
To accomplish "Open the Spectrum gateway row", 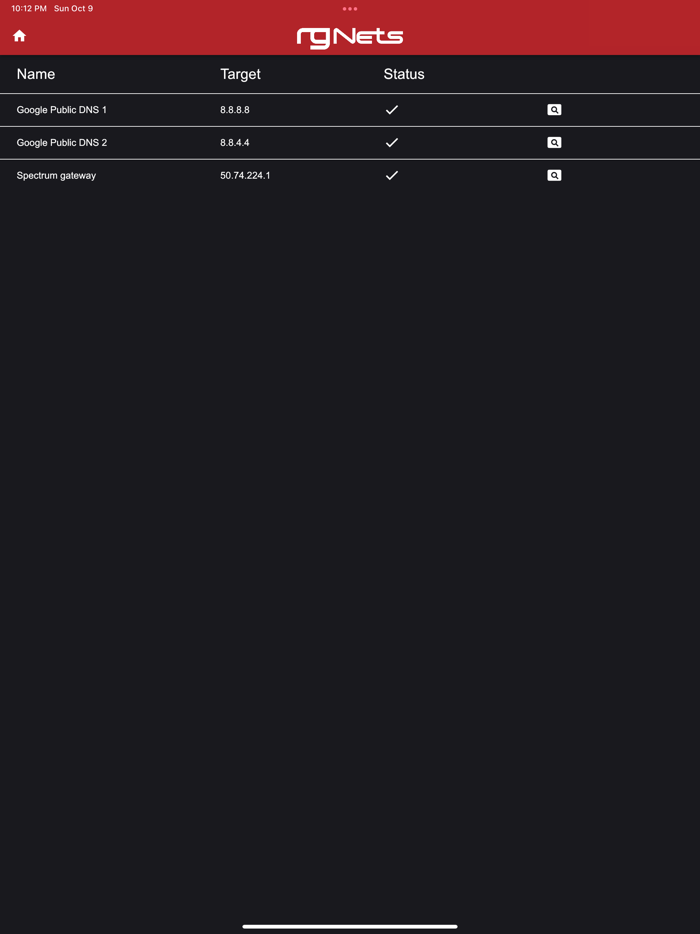I will [55, 175].
